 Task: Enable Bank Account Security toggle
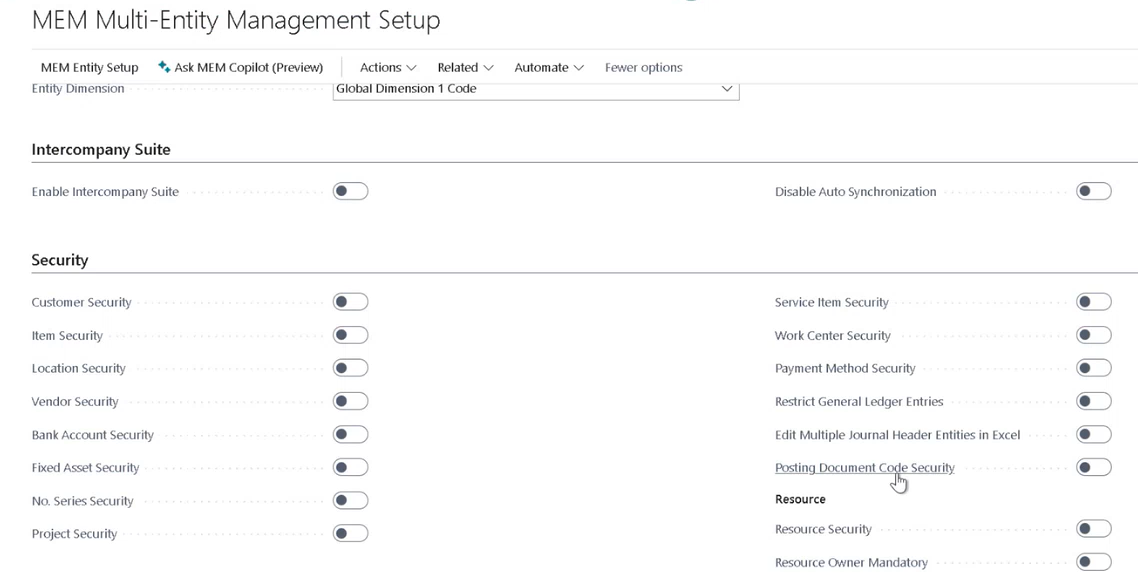tap(351, 434)
